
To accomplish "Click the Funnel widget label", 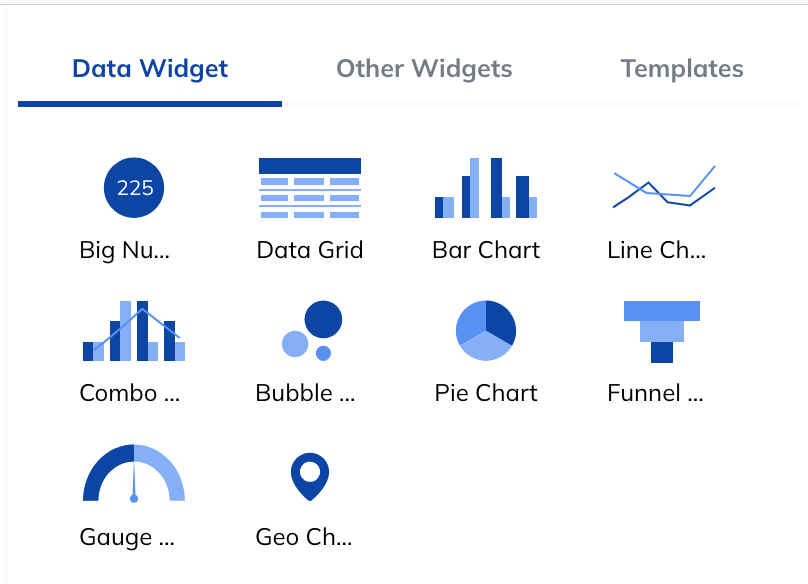I will coord(655,393).
